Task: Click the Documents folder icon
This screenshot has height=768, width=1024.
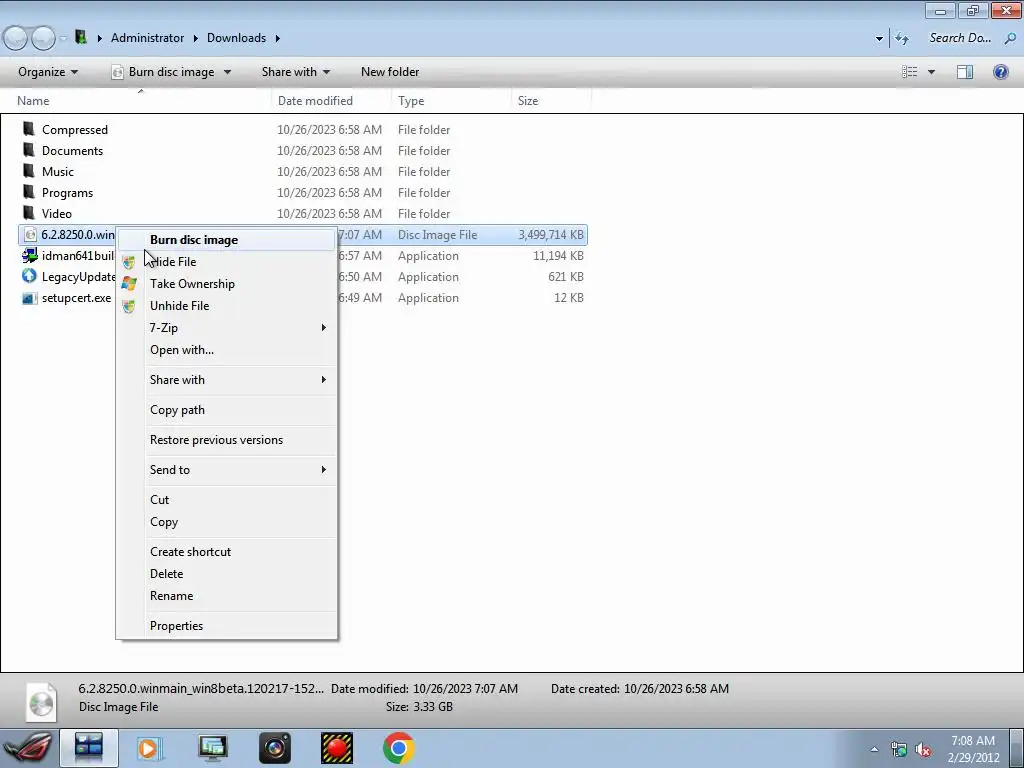Action: click(x=29, y=150)
